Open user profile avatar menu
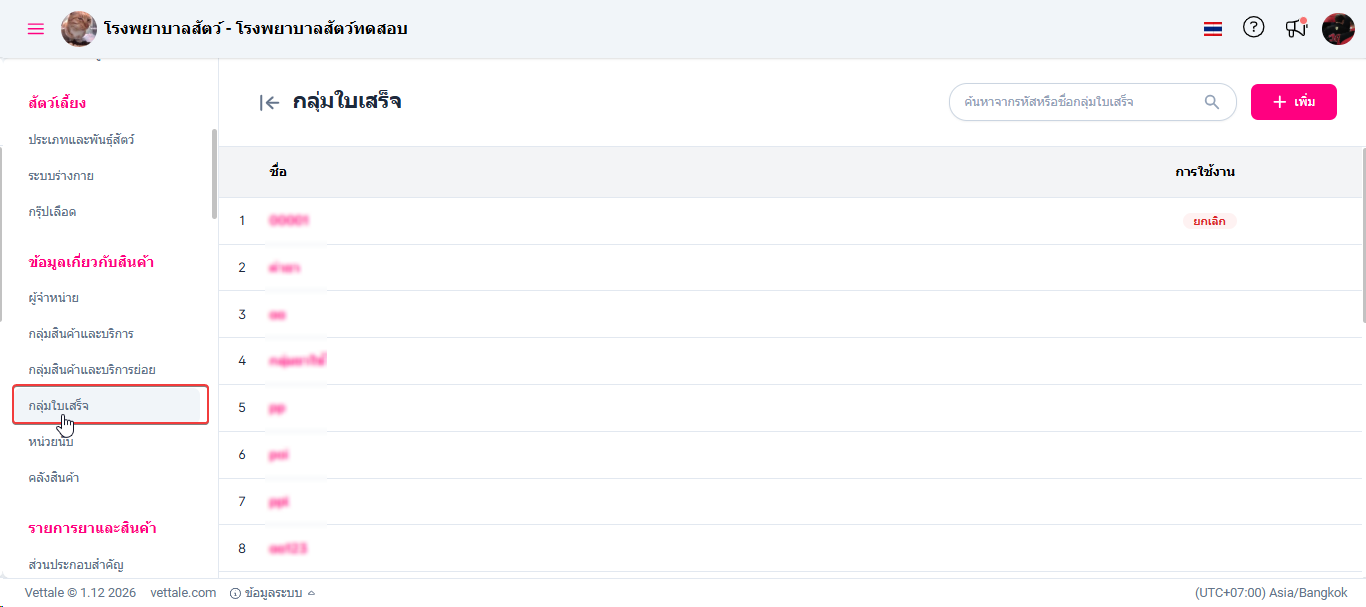Viewport: 1366px width, 607px height. (1338, 29)
